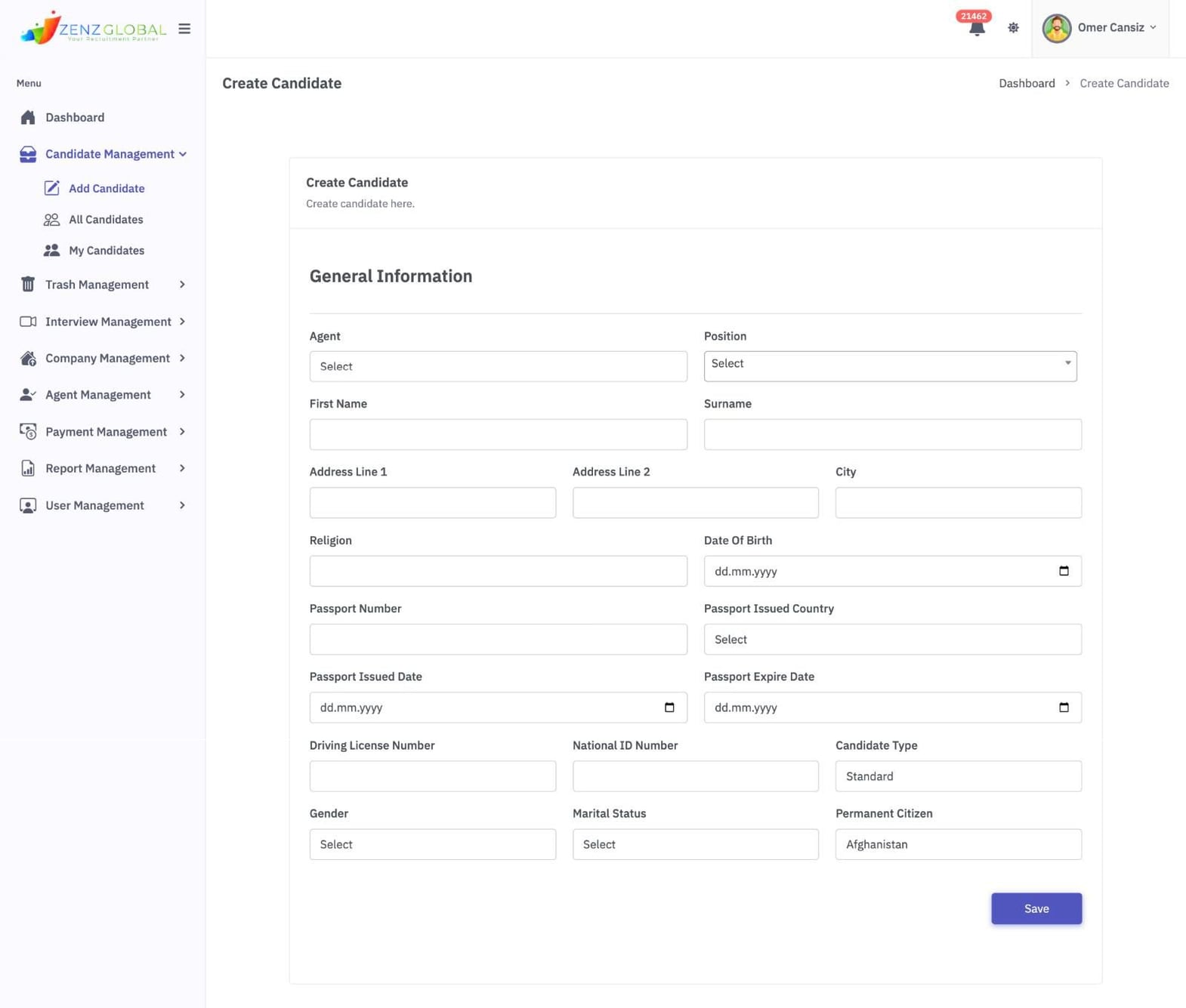
Task: Toggle the hamburger sidebar menu icon
Action: pyautogui.click(x=184, y=29)
